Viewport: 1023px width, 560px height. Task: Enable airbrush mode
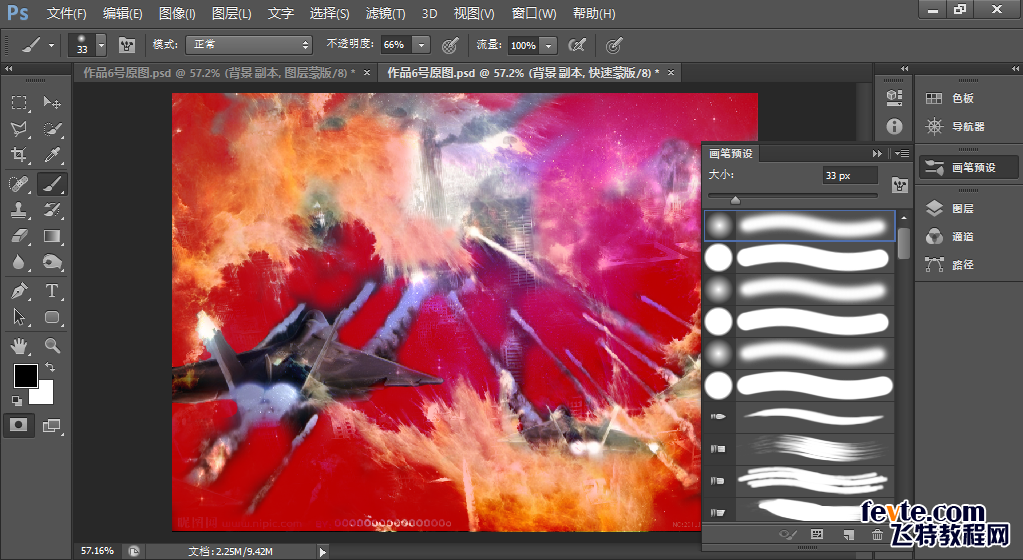[x=577, y=45]
